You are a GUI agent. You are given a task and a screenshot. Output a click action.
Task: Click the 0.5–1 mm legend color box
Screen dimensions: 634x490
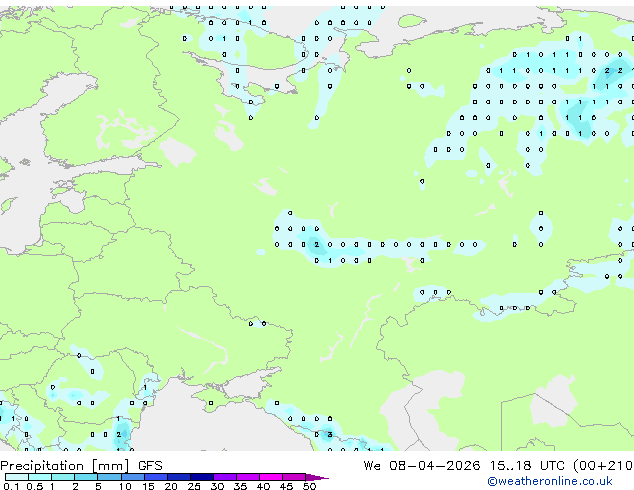click(40, 477)
